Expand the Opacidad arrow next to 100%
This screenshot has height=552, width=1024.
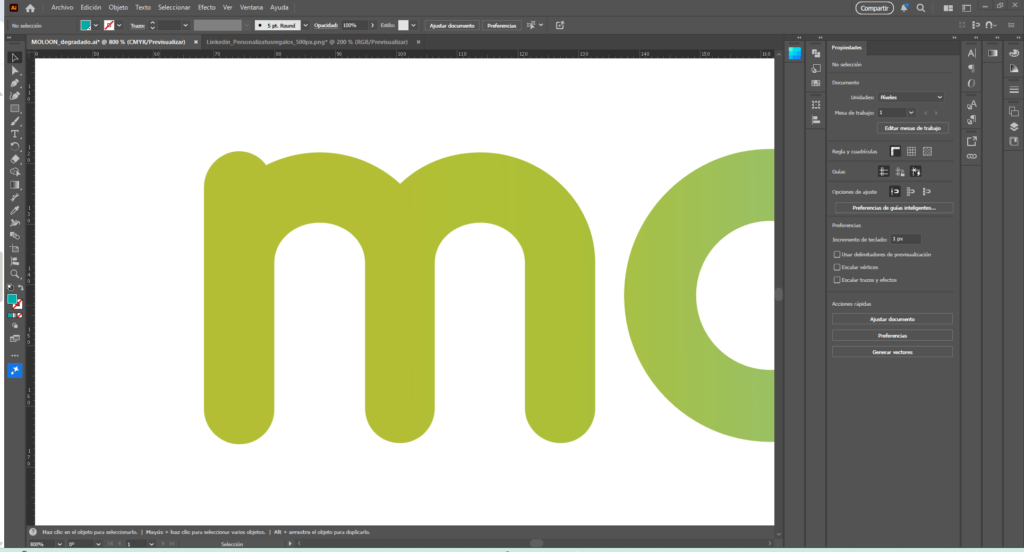coord(372,25)
